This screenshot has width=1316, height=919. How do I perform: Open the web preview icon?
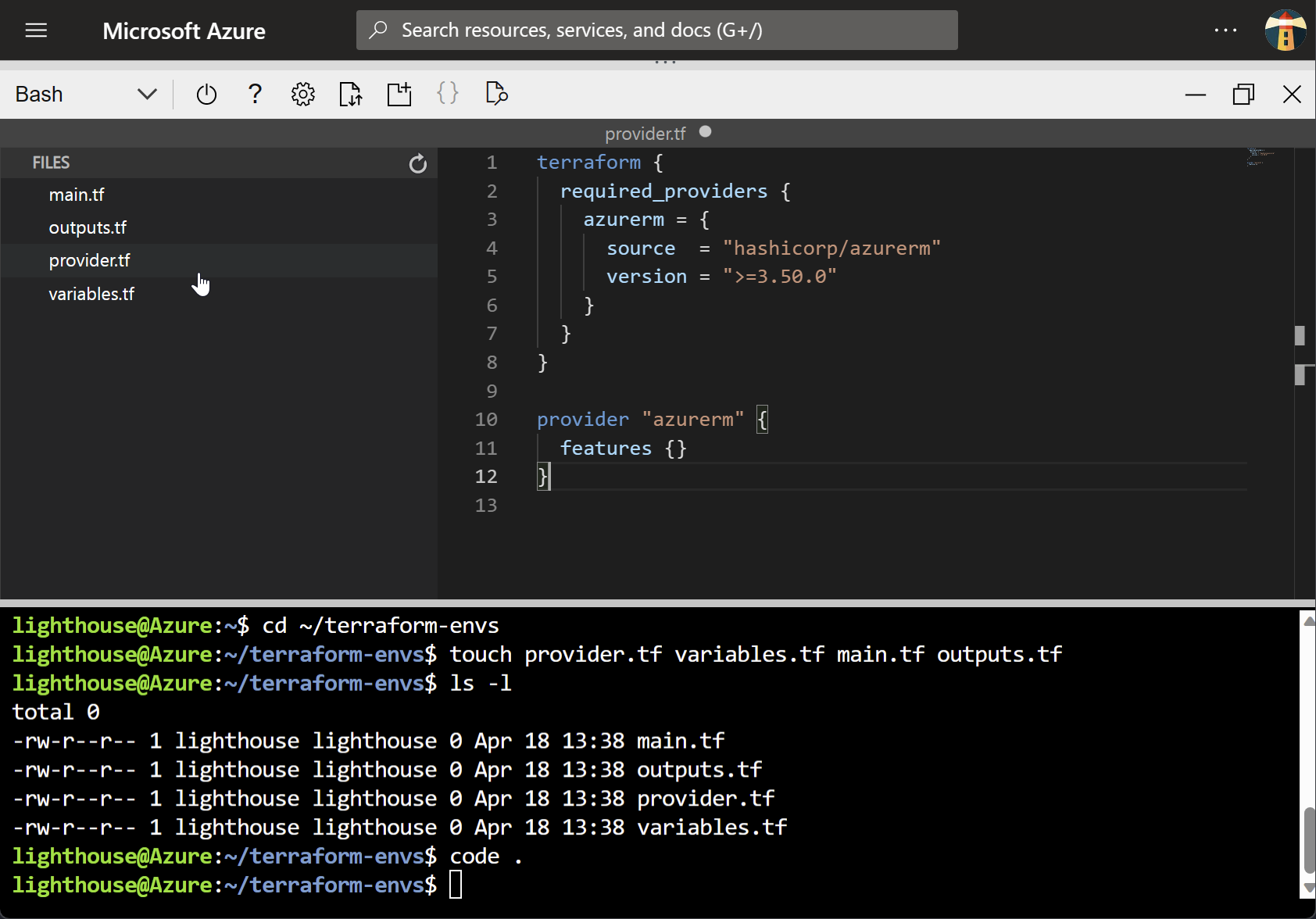(496, 94)
